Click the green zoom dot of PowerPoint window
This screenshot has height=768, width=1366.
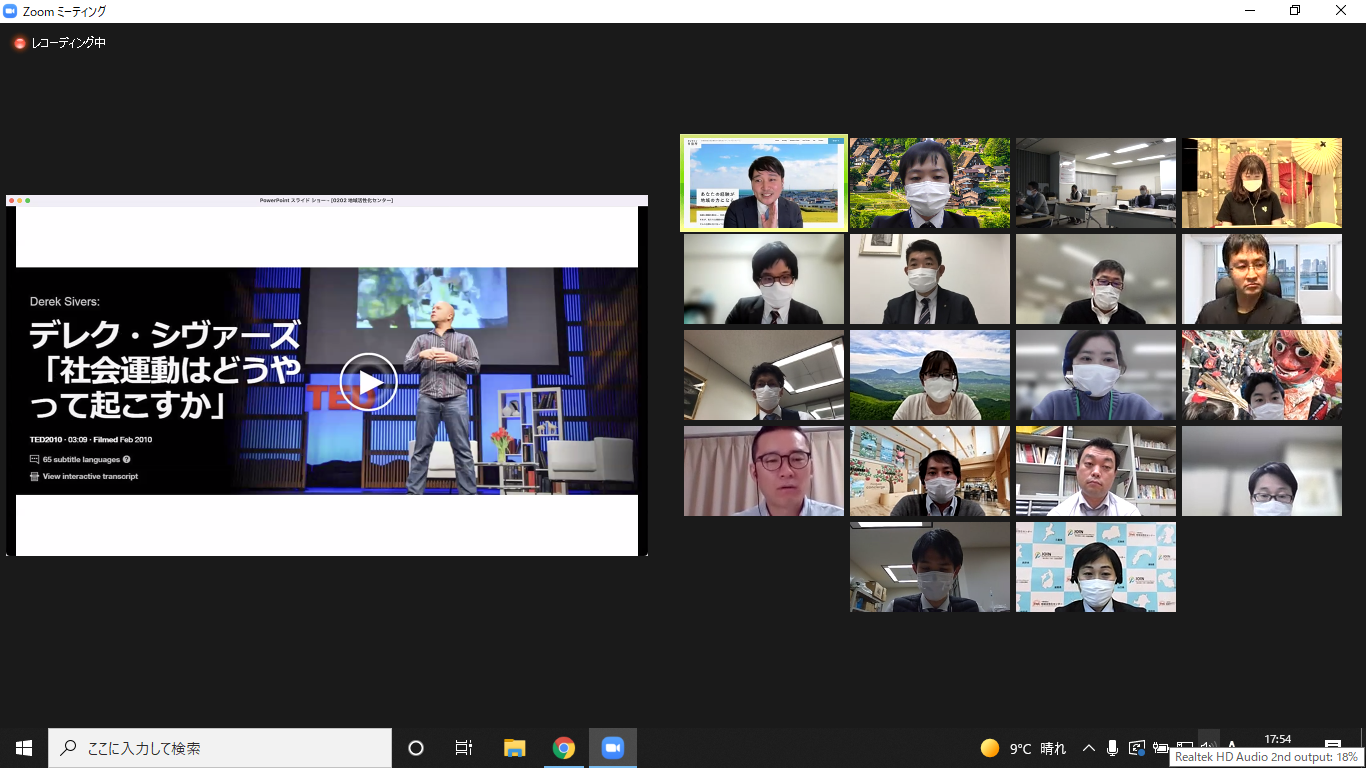[27, 200]
